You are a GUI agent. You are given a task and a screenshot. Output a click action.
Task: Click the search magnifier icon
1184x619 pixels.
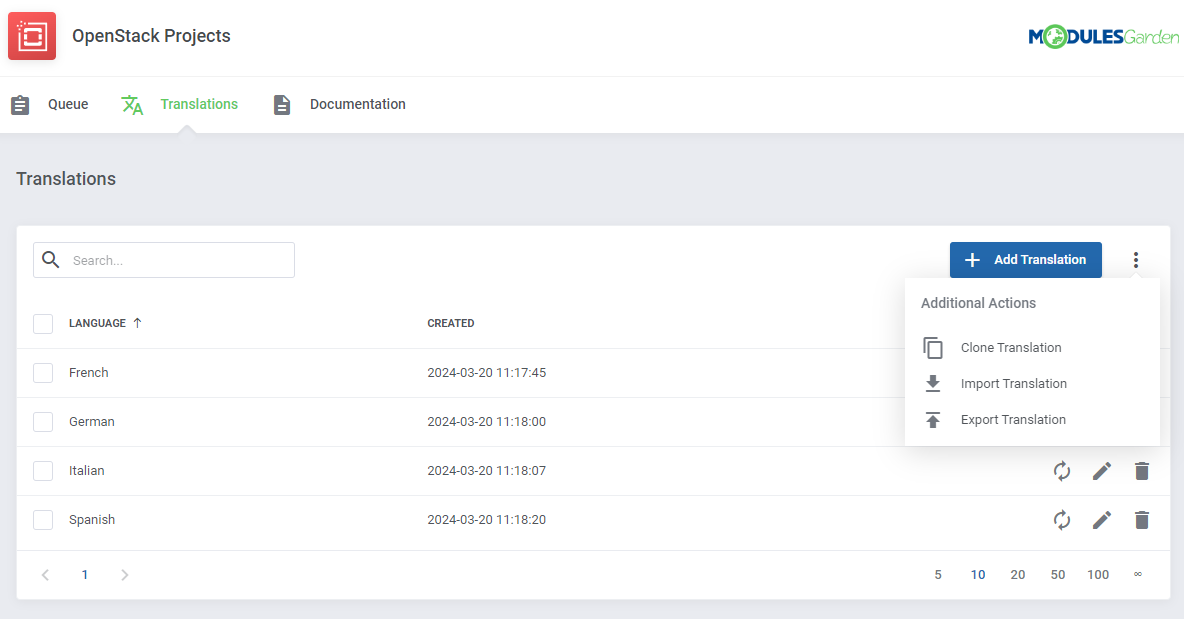[50, 259]
